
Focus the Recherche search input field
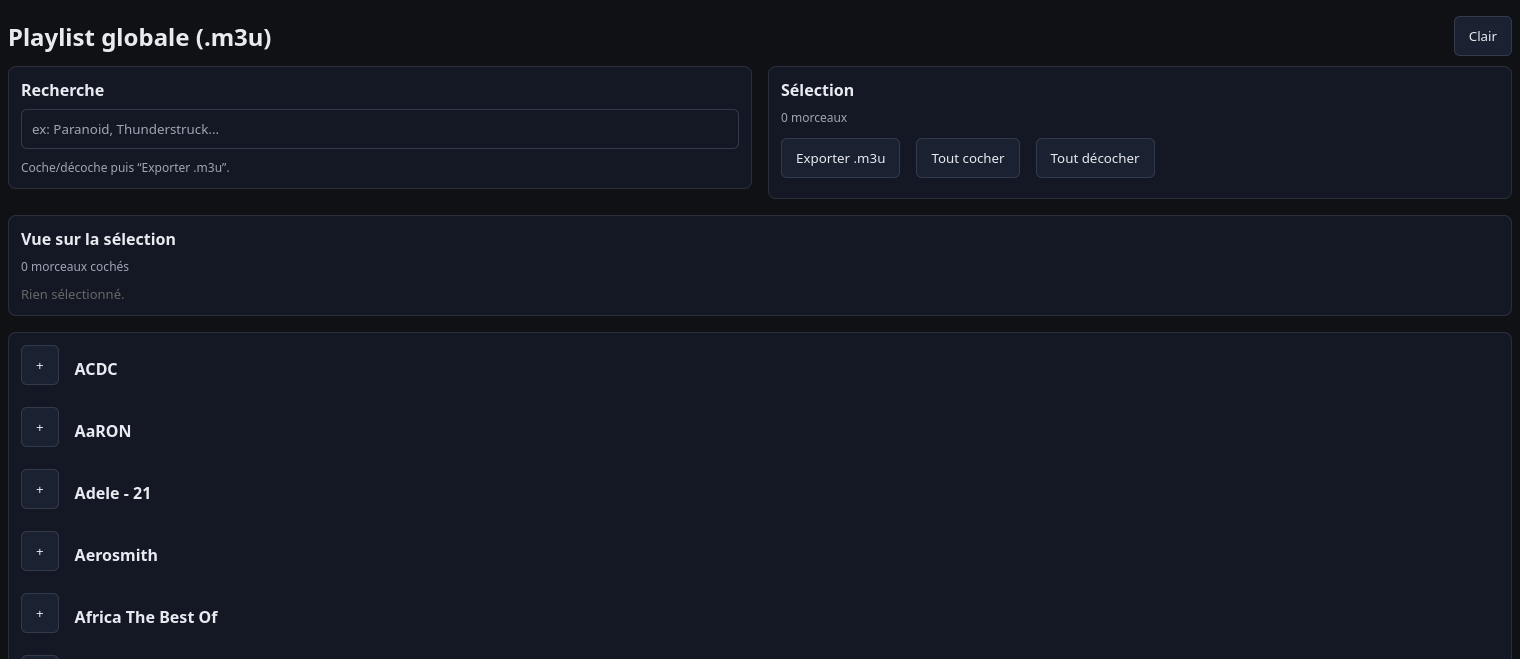pyautogui.click(x=380, y=129)
